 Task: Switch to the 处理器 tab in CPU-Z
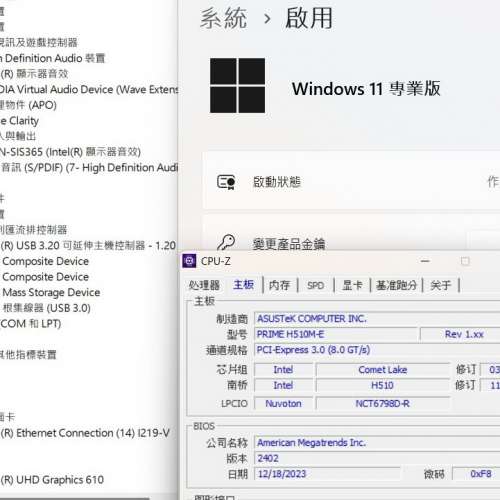[204, 285]
